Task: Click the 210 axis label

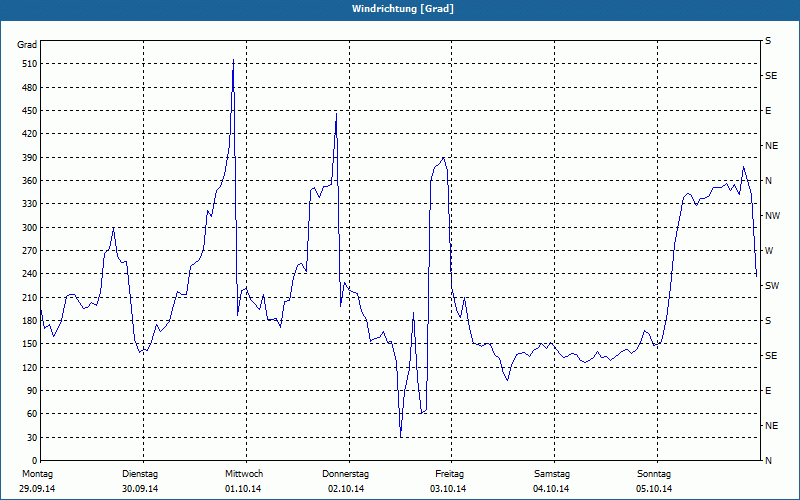Action: [x=30, y=297]
